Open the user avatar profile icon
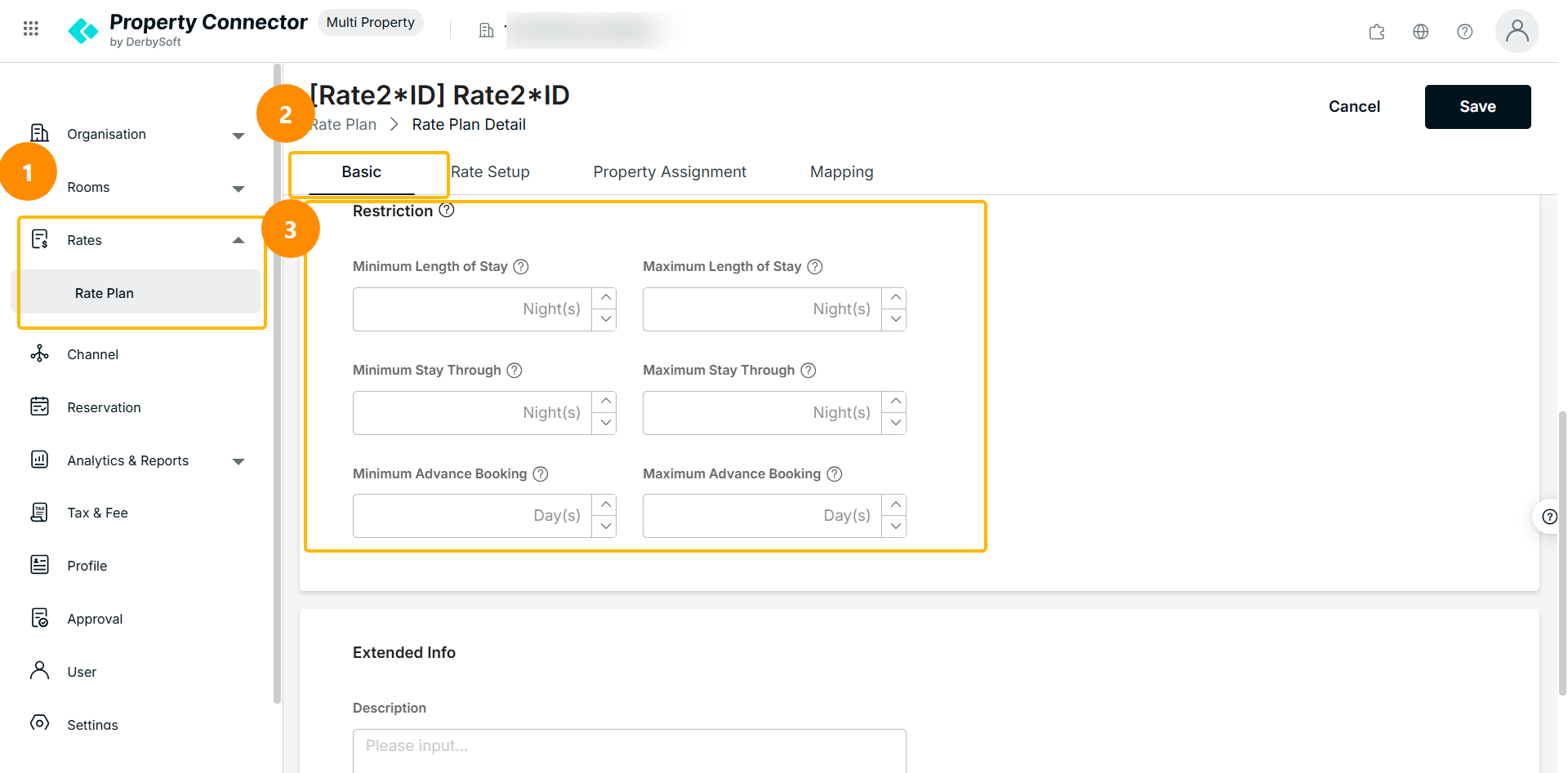1568x773 pixels. pos(1517,31)
